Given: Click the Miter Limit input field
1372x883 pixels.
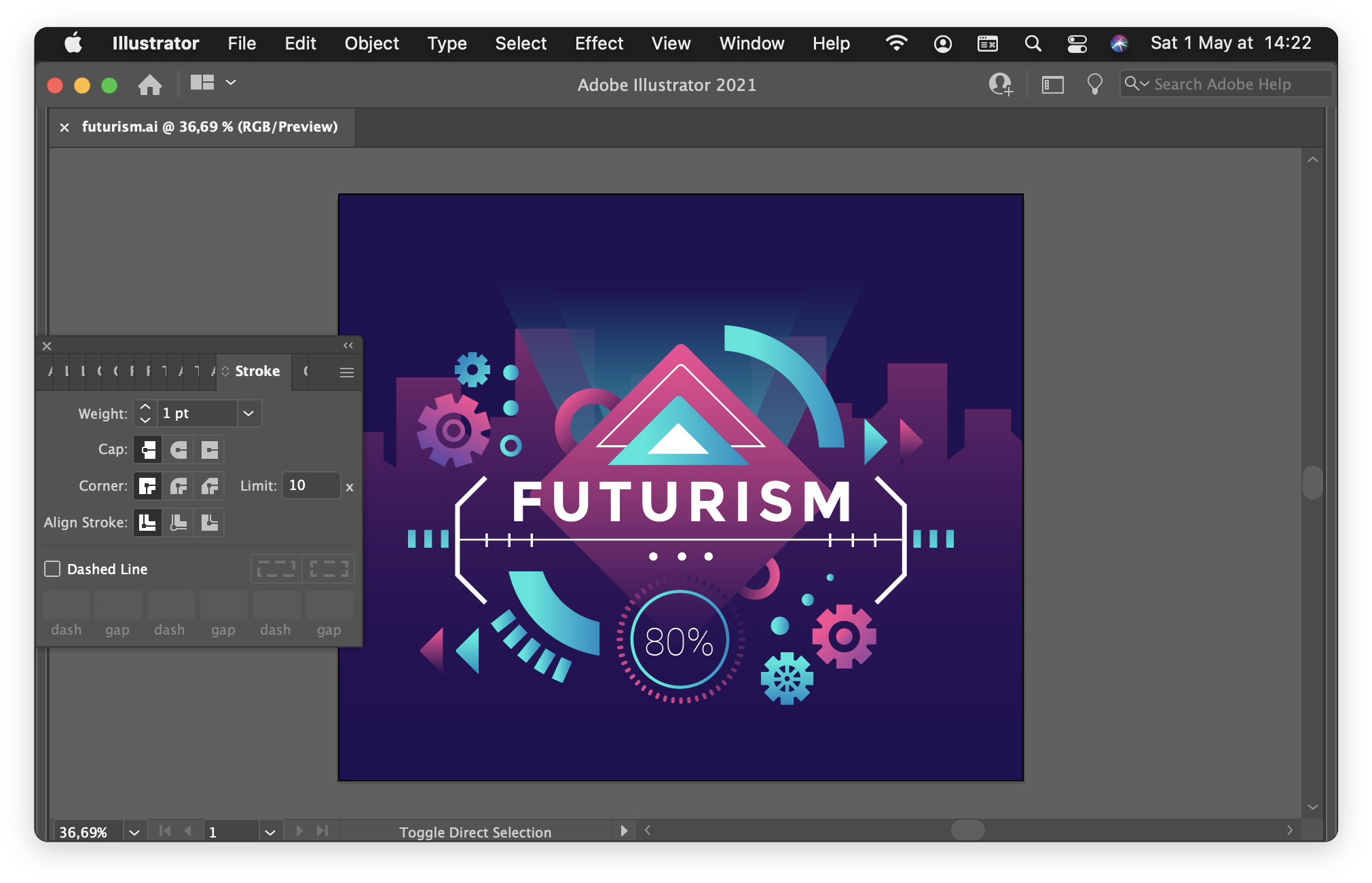Looking at the screenshot, I should tap(311, 486).
